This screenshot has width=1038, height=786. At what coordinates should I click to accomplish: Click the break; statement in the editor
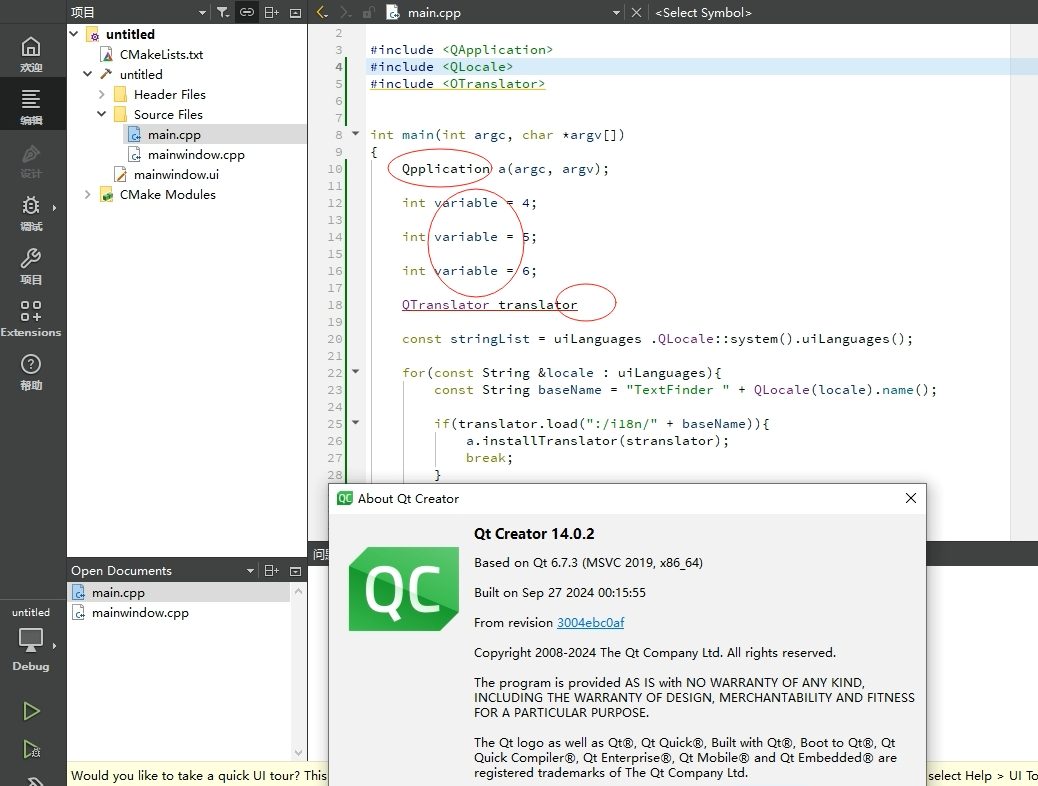click(489, 458)
